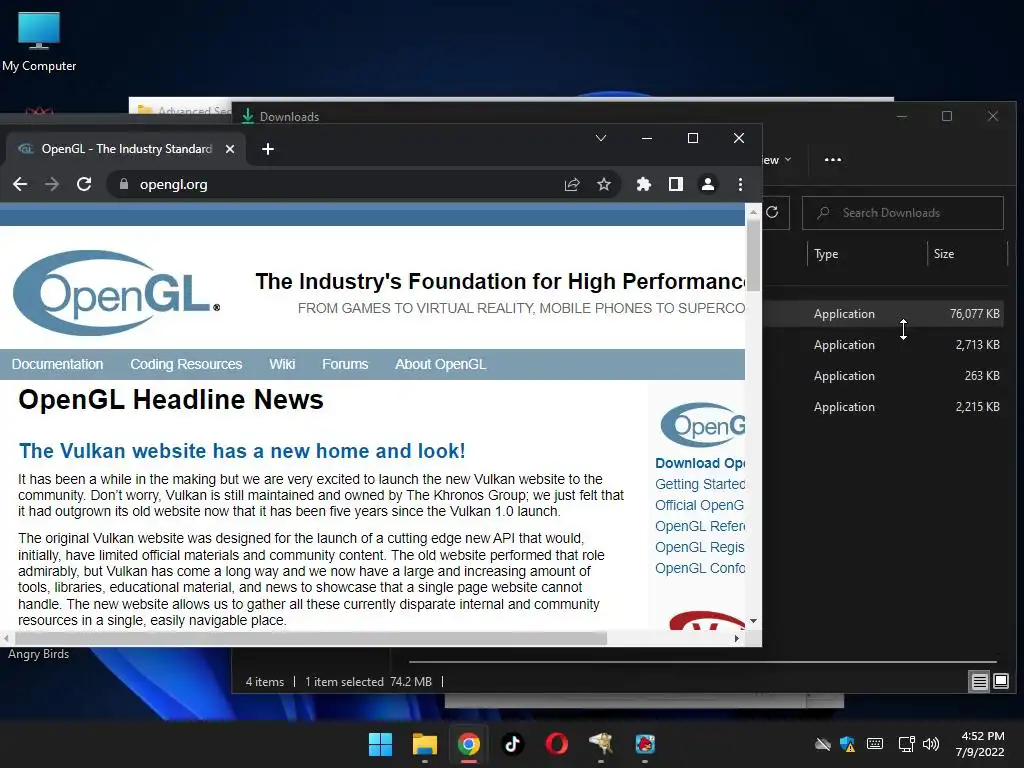
Task: Open the About OpenGL menu item
Action: point(440,364)
